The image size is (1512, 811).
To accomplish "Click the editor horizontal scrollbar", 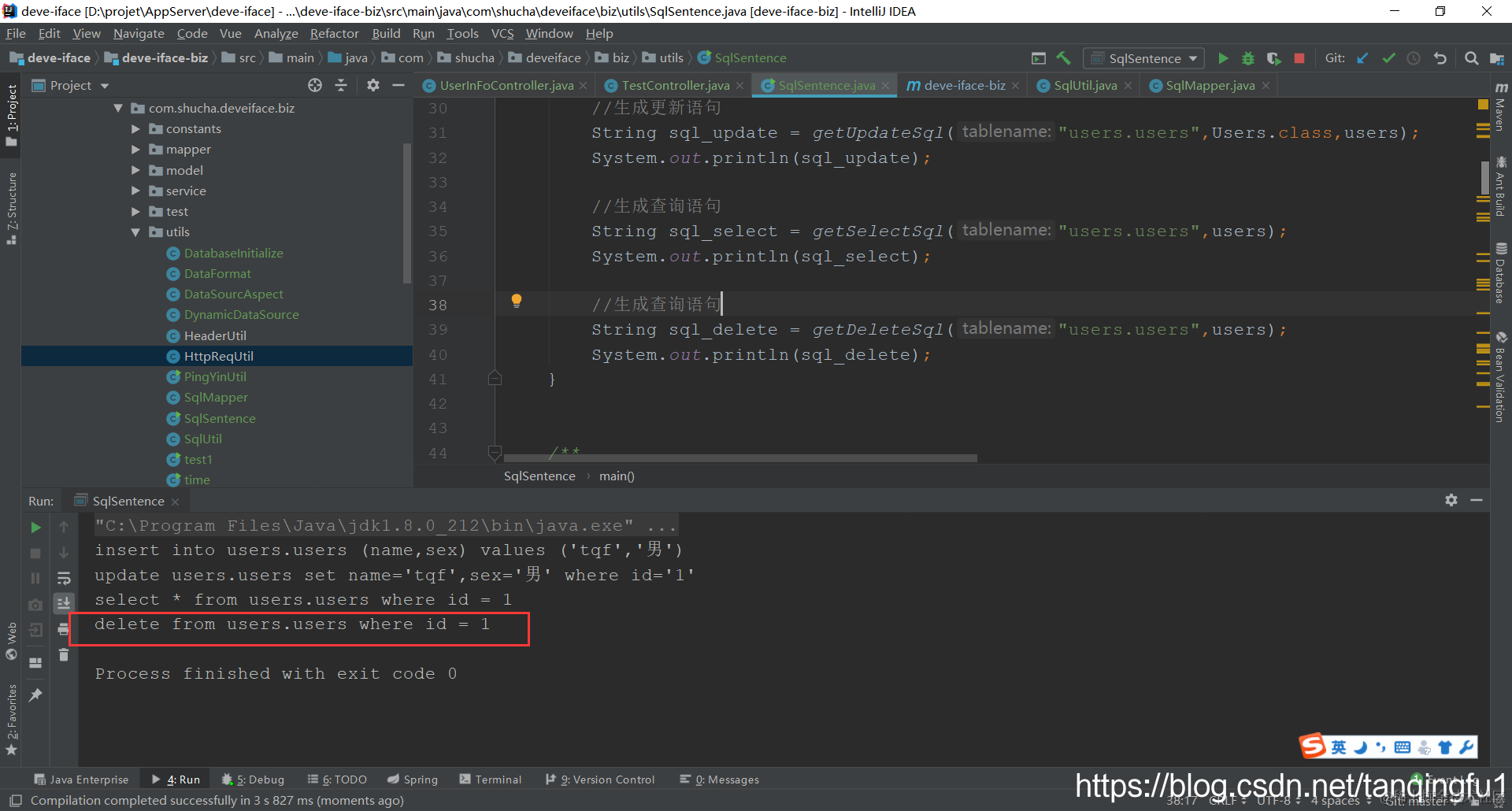I will click(740, 457).
